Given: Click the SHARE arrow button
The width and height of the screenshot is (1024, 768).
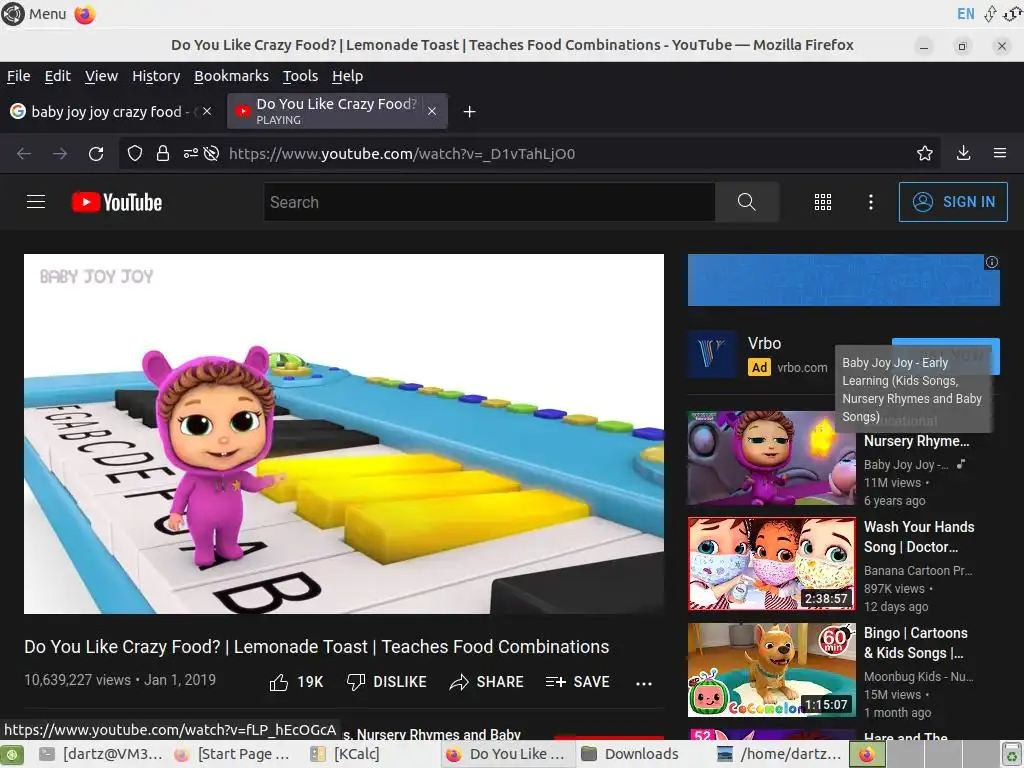Looking at the screenshot, I should click(x=487, y=682).
